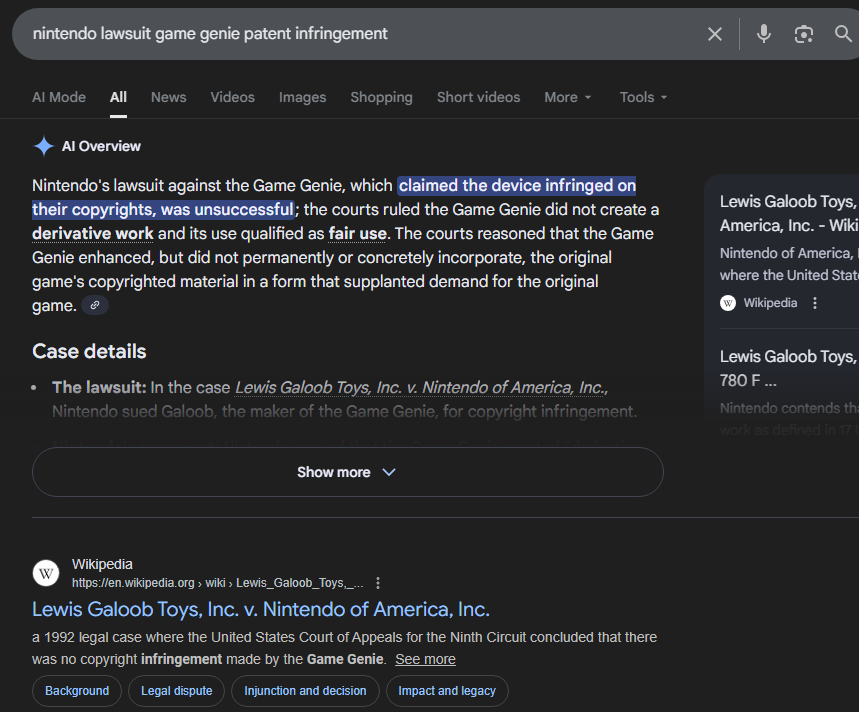View the Short videos tab
This screenshot has height=712, width=859.
click(478, 97)
